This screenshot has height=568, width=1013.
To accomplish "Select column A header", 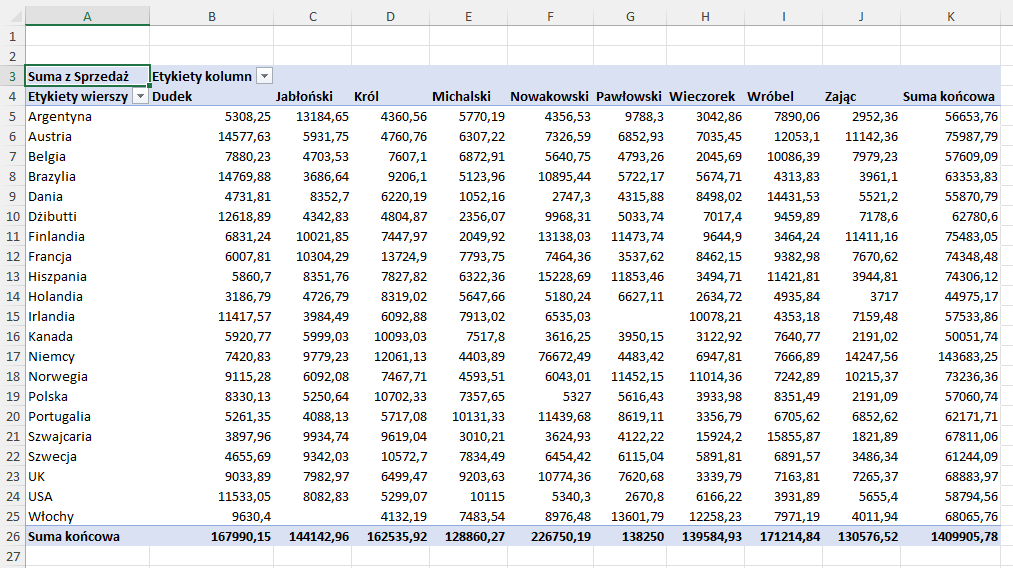I will [87, 16].
